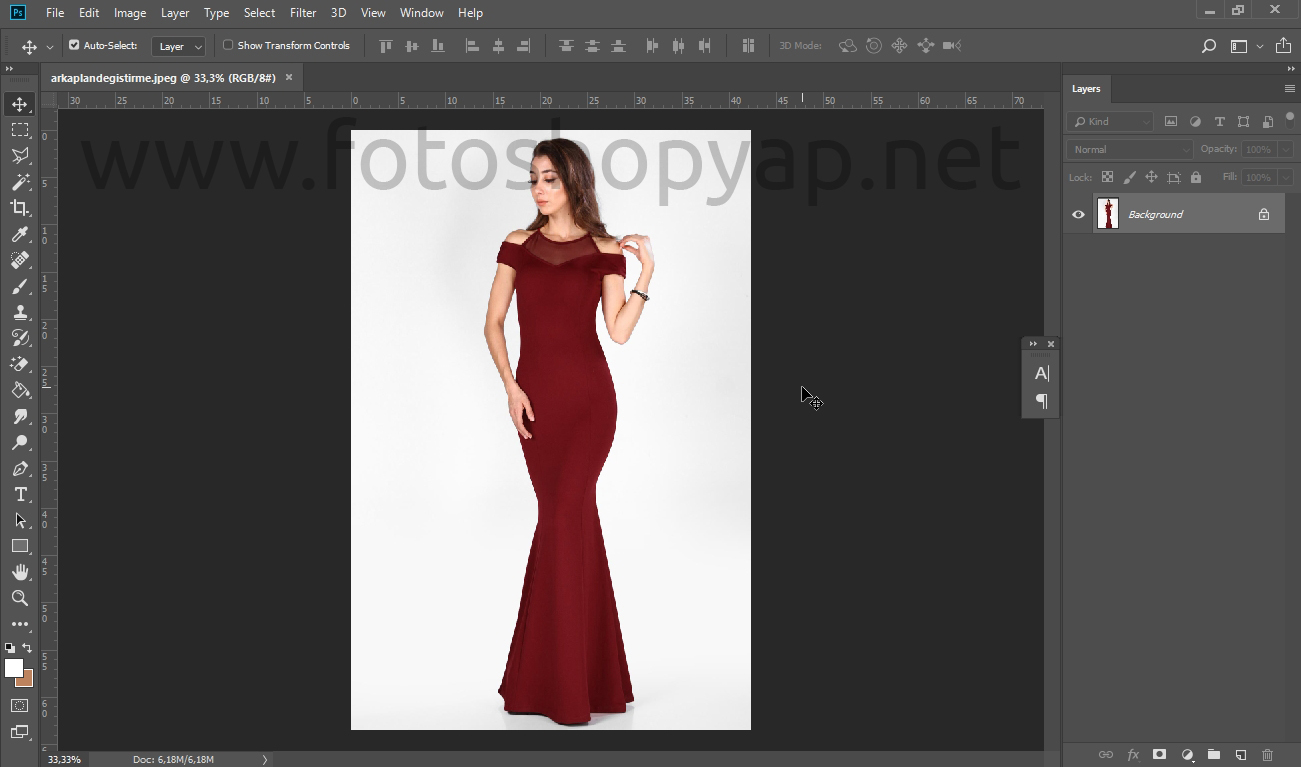Open the Filter menu
This screenshot has width=1301, height=767.
[x=303, y=13]
